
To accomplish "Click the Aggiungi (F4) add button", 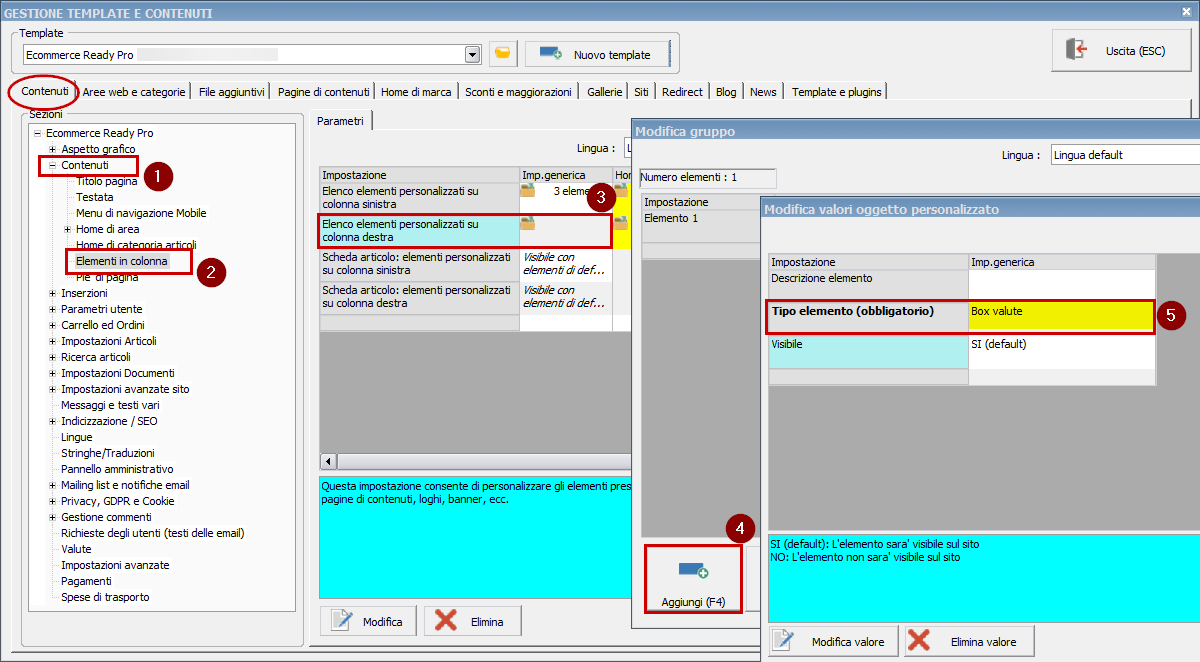I will click(x=693, y=580).
